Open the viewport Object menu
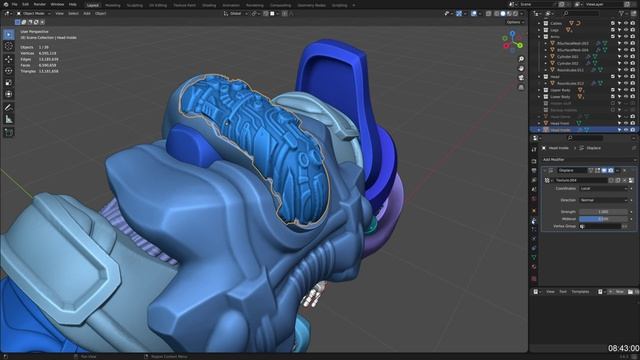Viewport: 640px width, 360px height. (x=100, y=13)
